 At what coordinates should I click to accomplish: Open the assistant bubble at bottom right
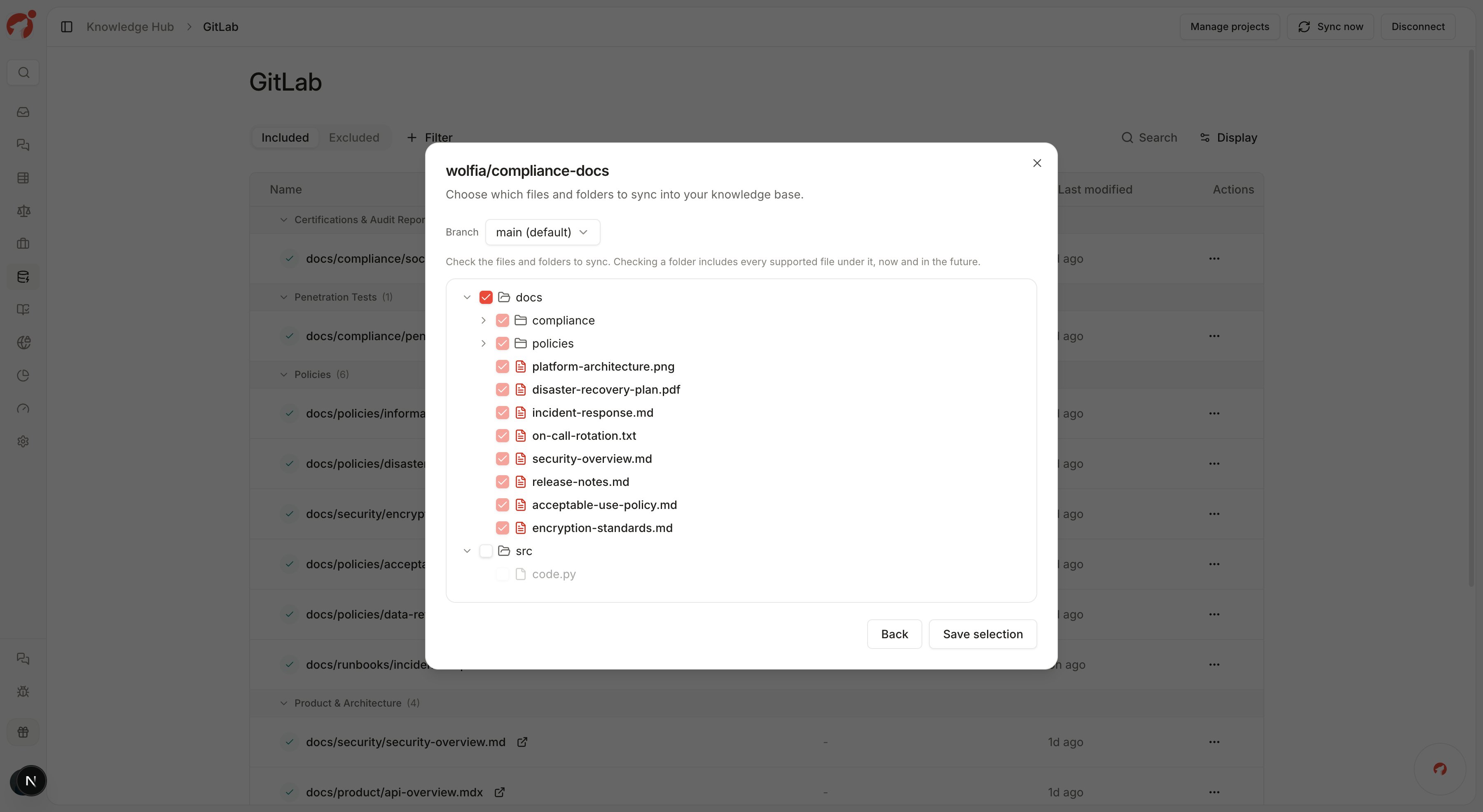[1440, 769]
